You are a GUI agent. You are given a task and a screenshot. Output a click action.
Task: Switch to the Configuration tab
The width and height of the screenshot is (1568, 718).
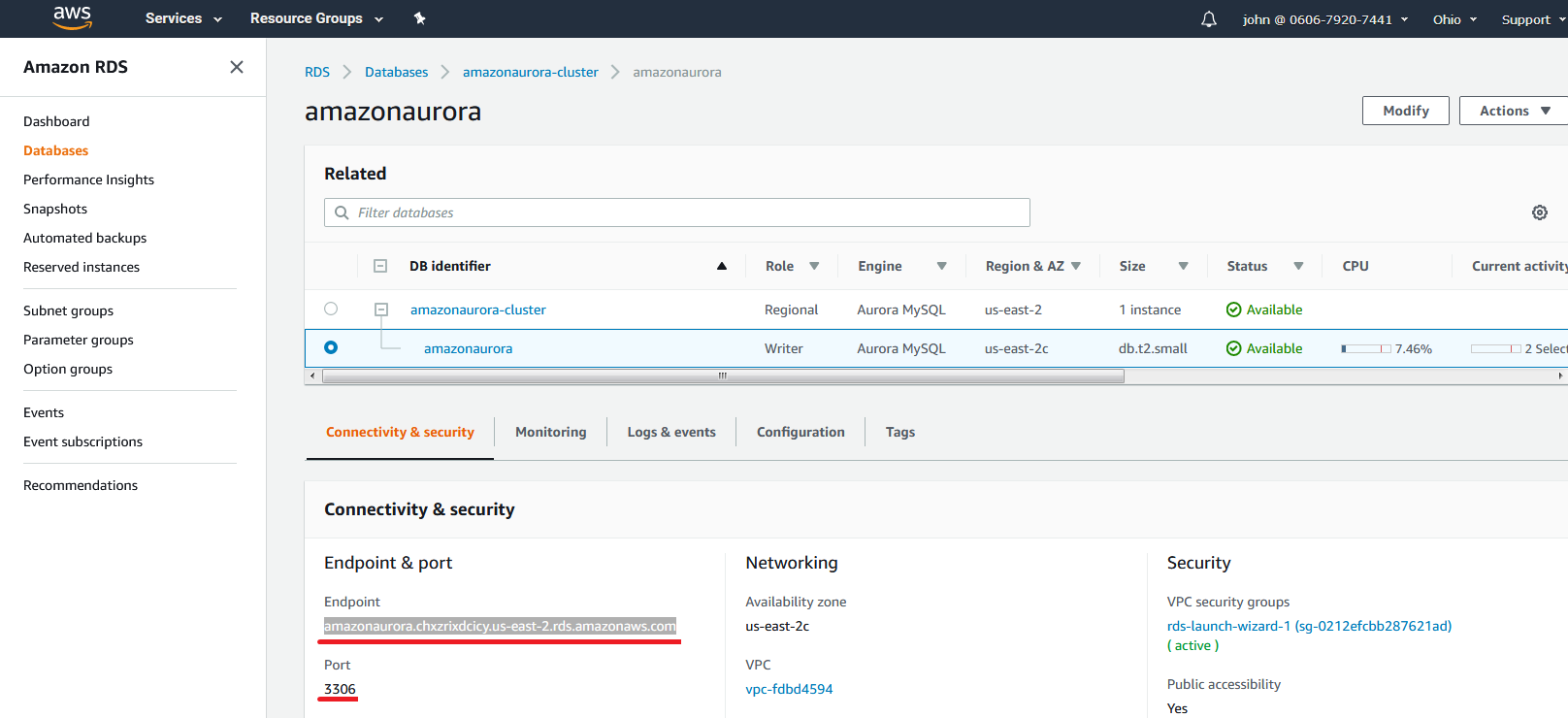pyautogui.click(x=800, y=432)
